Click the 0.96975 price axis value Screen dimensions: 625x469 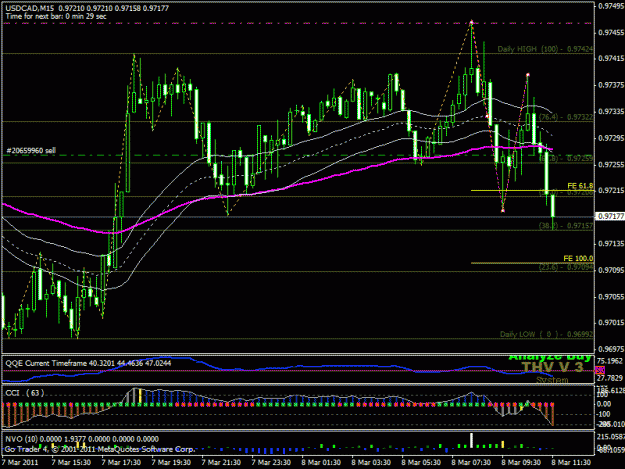click(611, 349)
